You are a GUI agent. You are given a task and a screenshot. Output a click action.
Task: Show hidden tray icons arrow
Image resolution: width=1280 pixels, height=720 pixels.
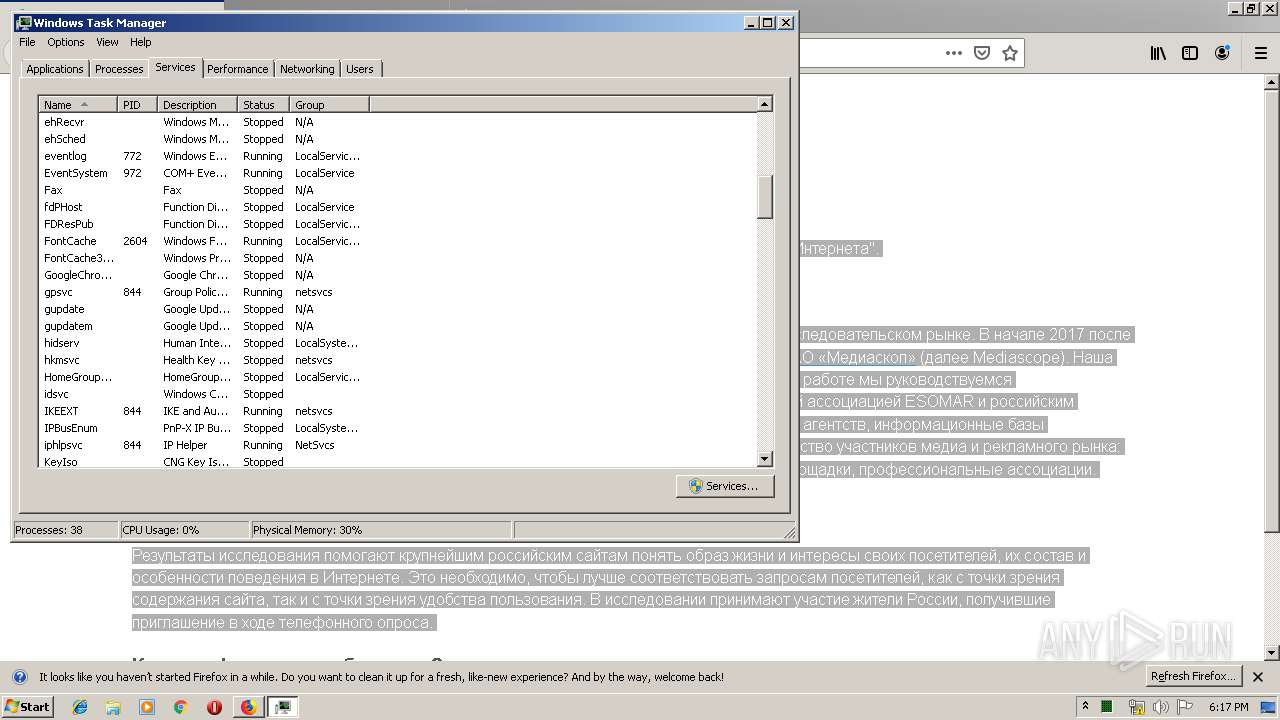click(1085, 707)
